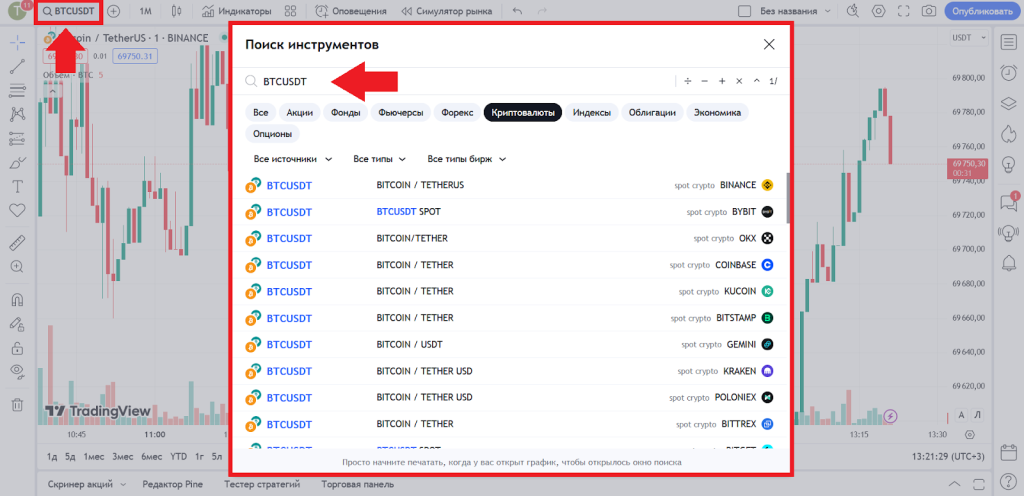The image size is (1024, 496).
Task: Open Оповещения alert creation button
Action: point(351,11)
